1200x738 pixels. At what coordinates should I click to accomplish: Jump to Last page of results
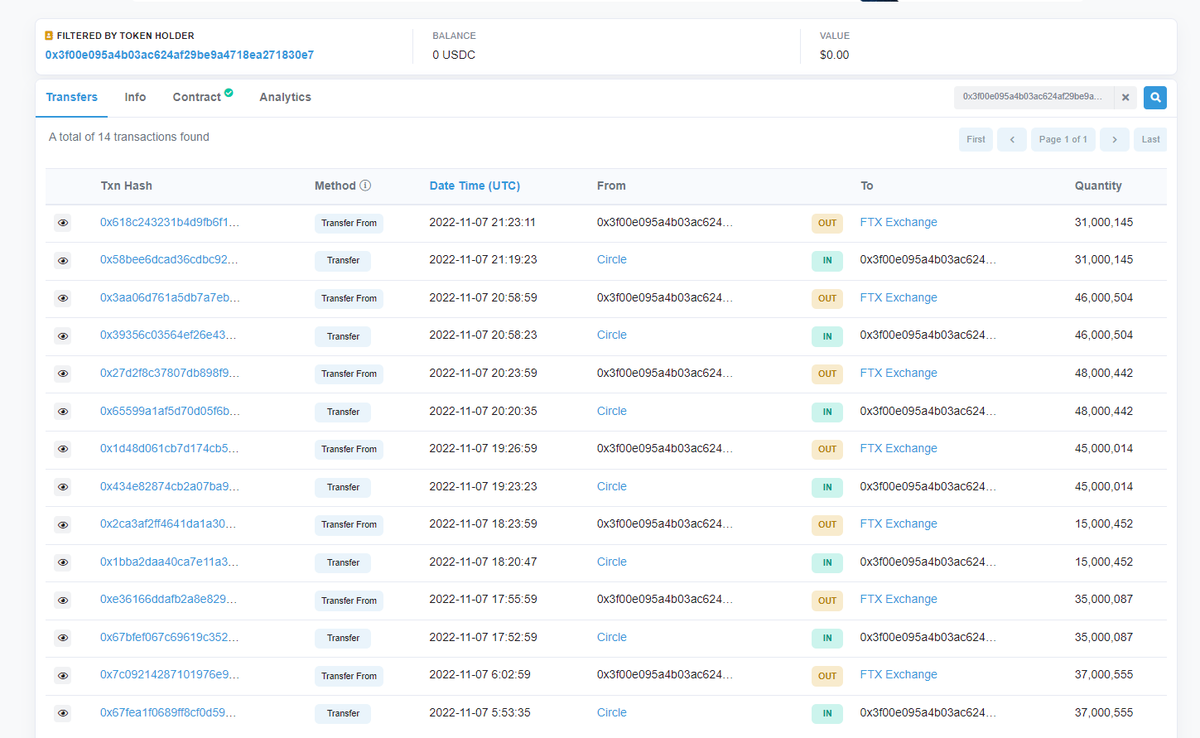pyautogui.click(x=1151, y=139)
